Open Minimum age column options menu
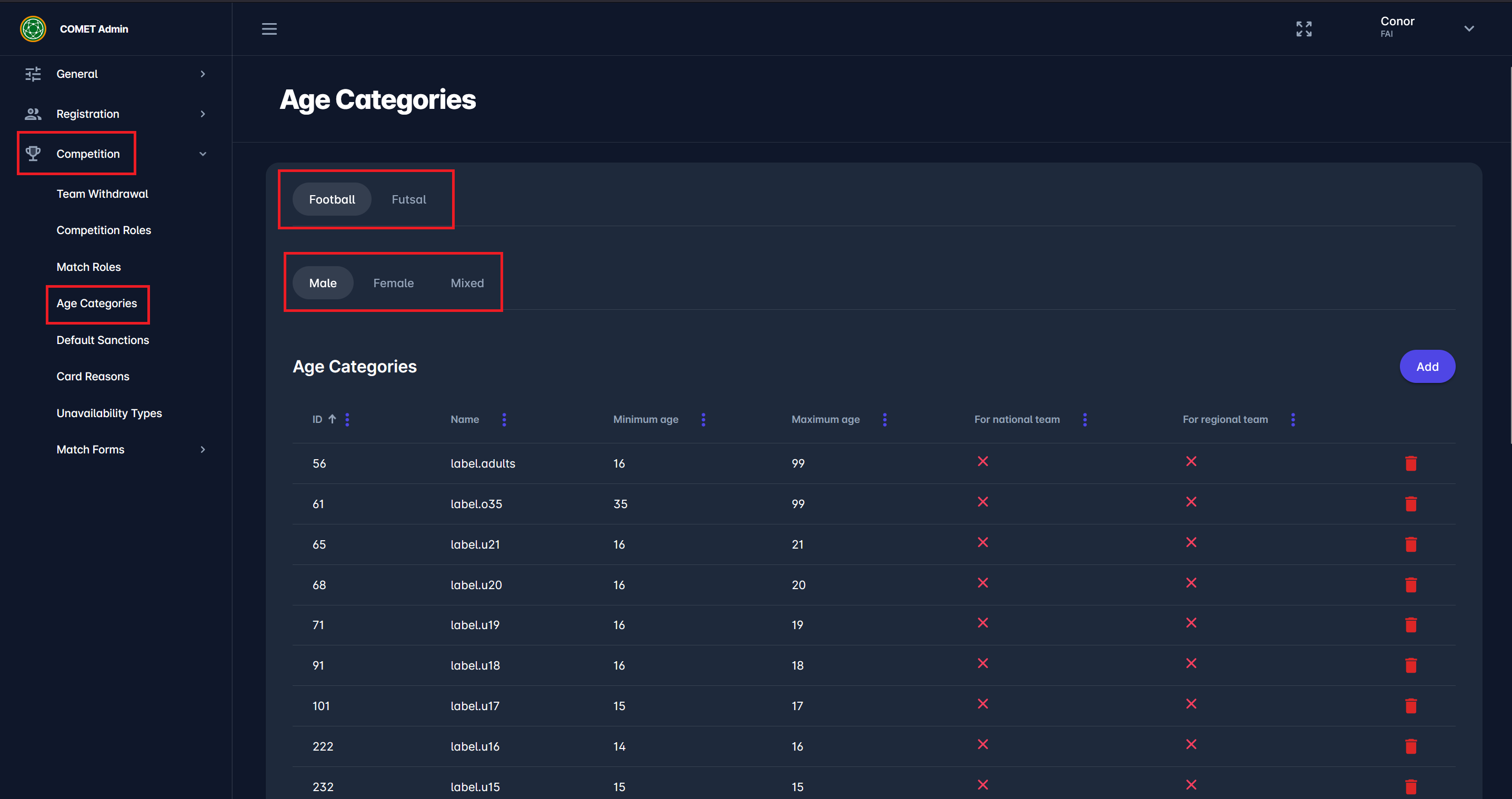This screenshot has width=1512, height=799. [x=703, y=419]
